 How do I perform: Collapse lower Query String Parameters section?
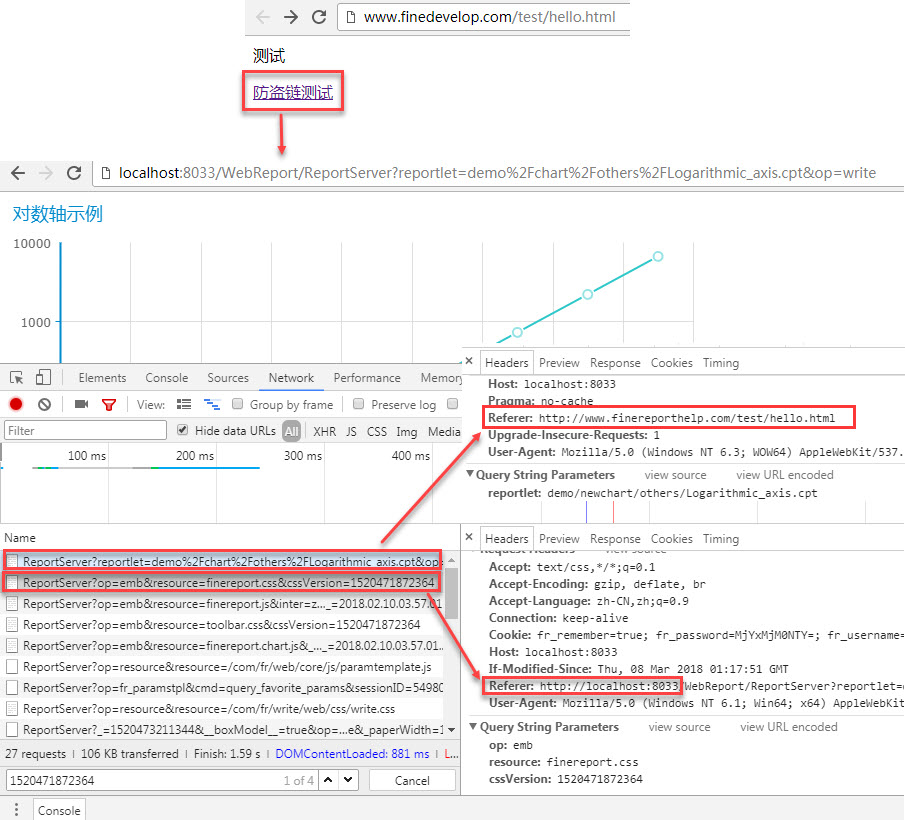click(x=473, y=726)
